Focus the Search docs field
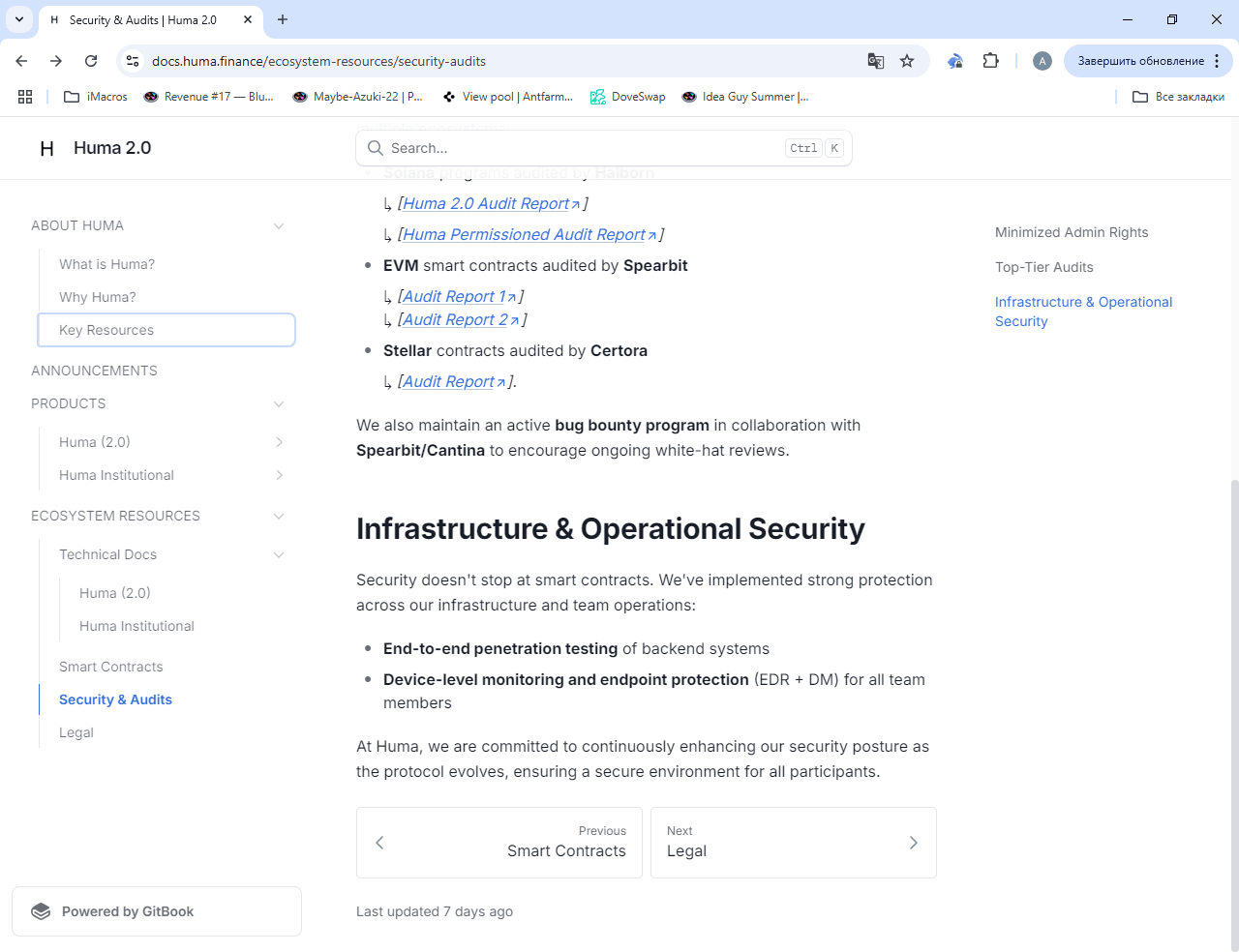 [604, 148]
